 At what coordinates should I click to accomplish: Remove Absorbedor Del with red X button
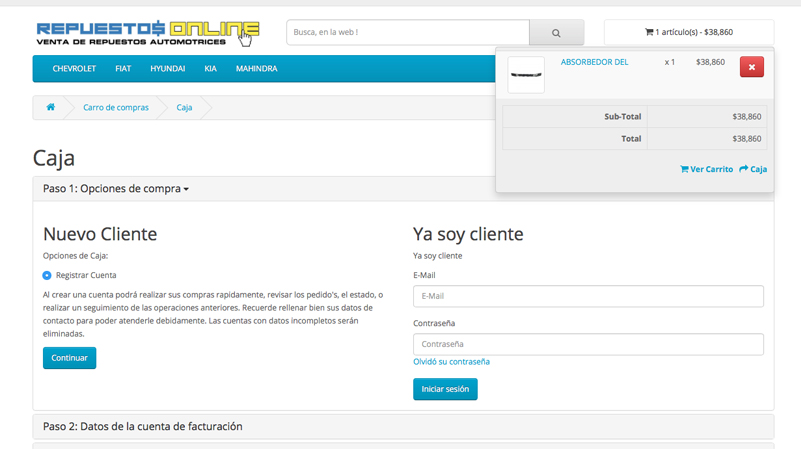[x=751, y=67]
